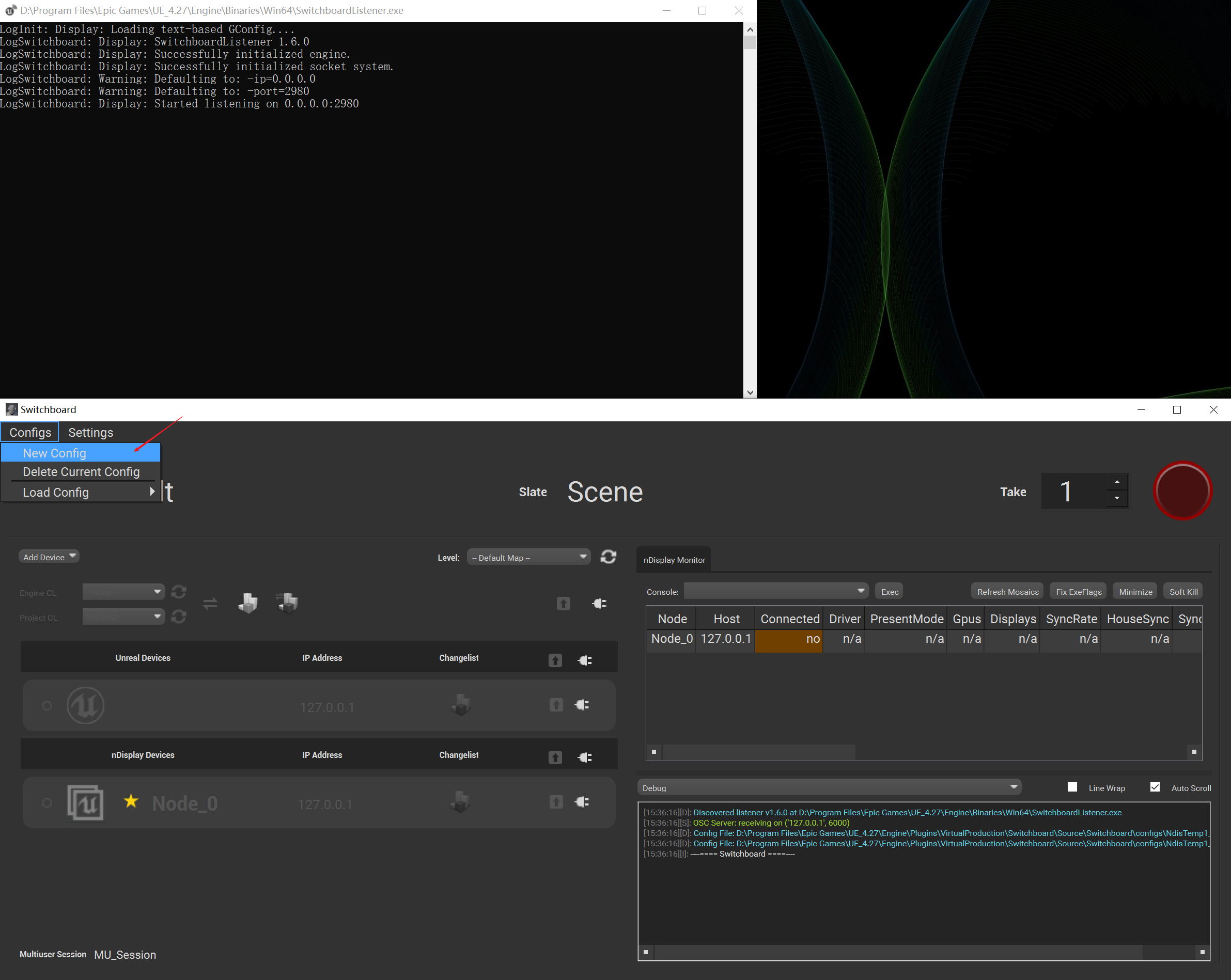Click the PresentMode column header
Image resolution: width=1231 pixels, height=980 pixels.
tap(906, 618)
